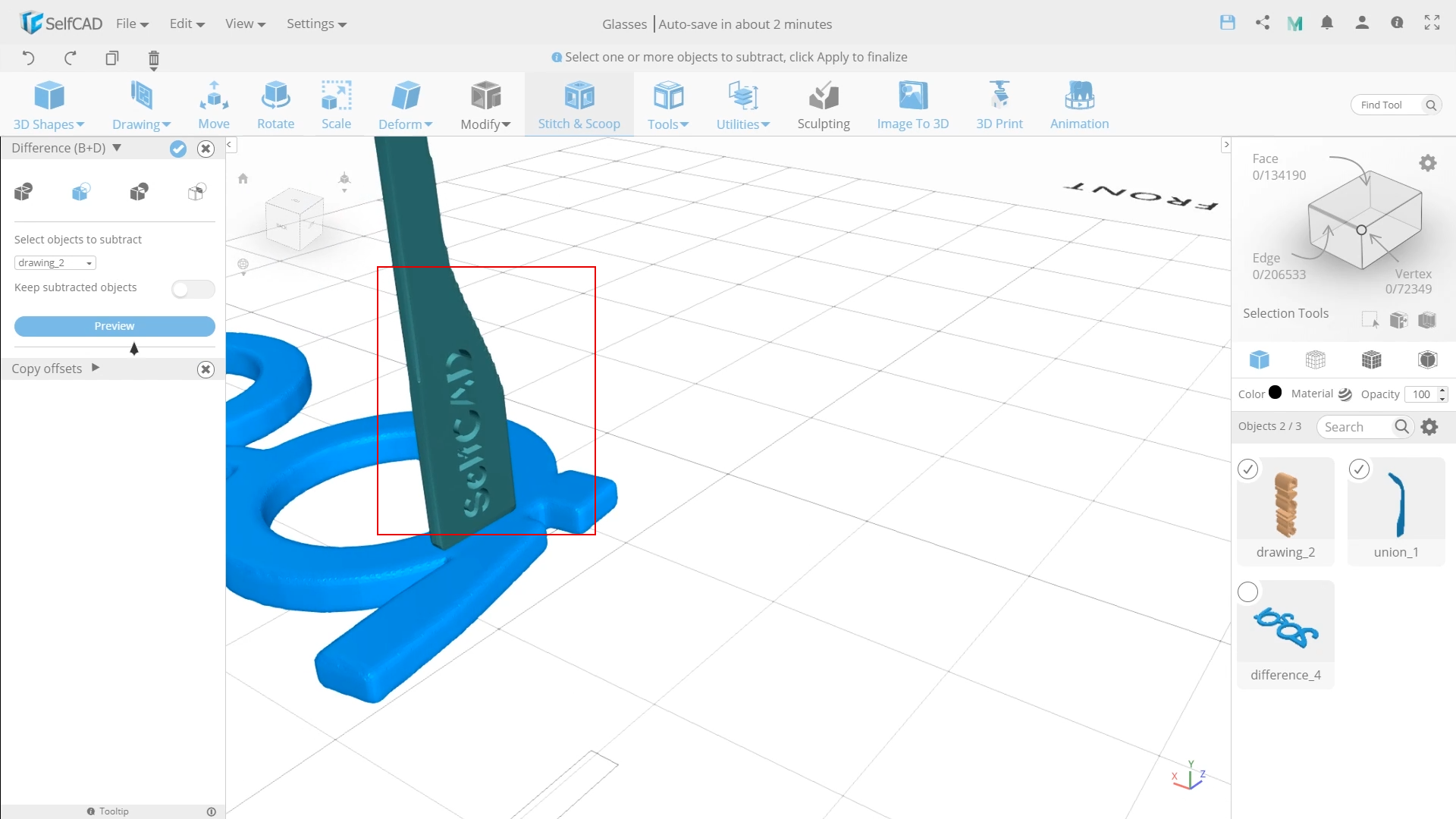Redo the last action
This screenshot has width=1456, height=819.
(70, 58)
